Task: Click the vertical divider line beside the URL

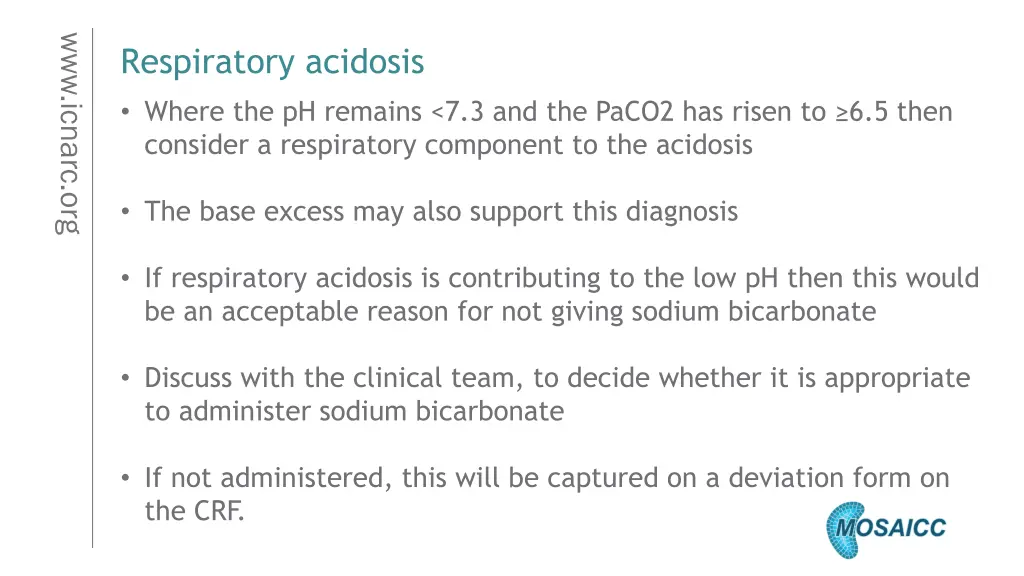Action: point(93,288)
